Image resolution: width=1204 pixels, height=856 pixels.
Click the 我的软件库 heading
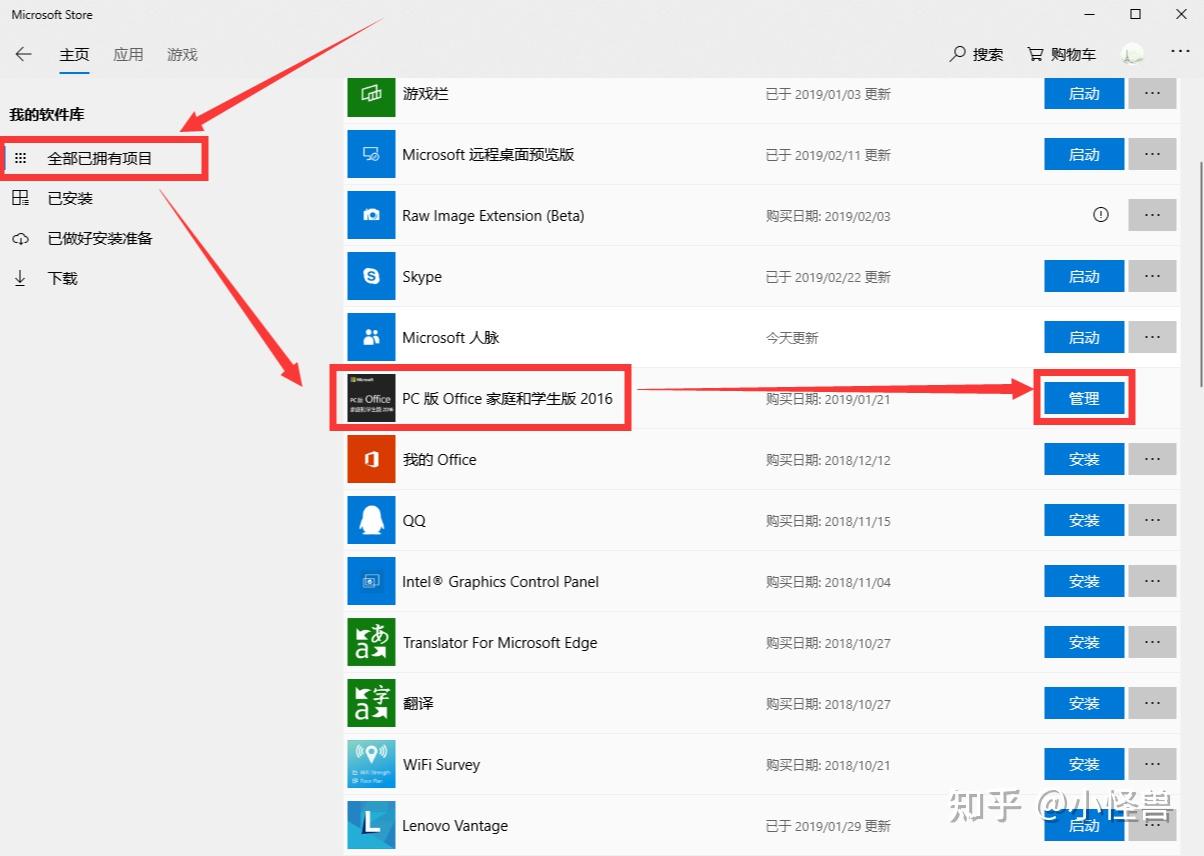click(47, 115)
